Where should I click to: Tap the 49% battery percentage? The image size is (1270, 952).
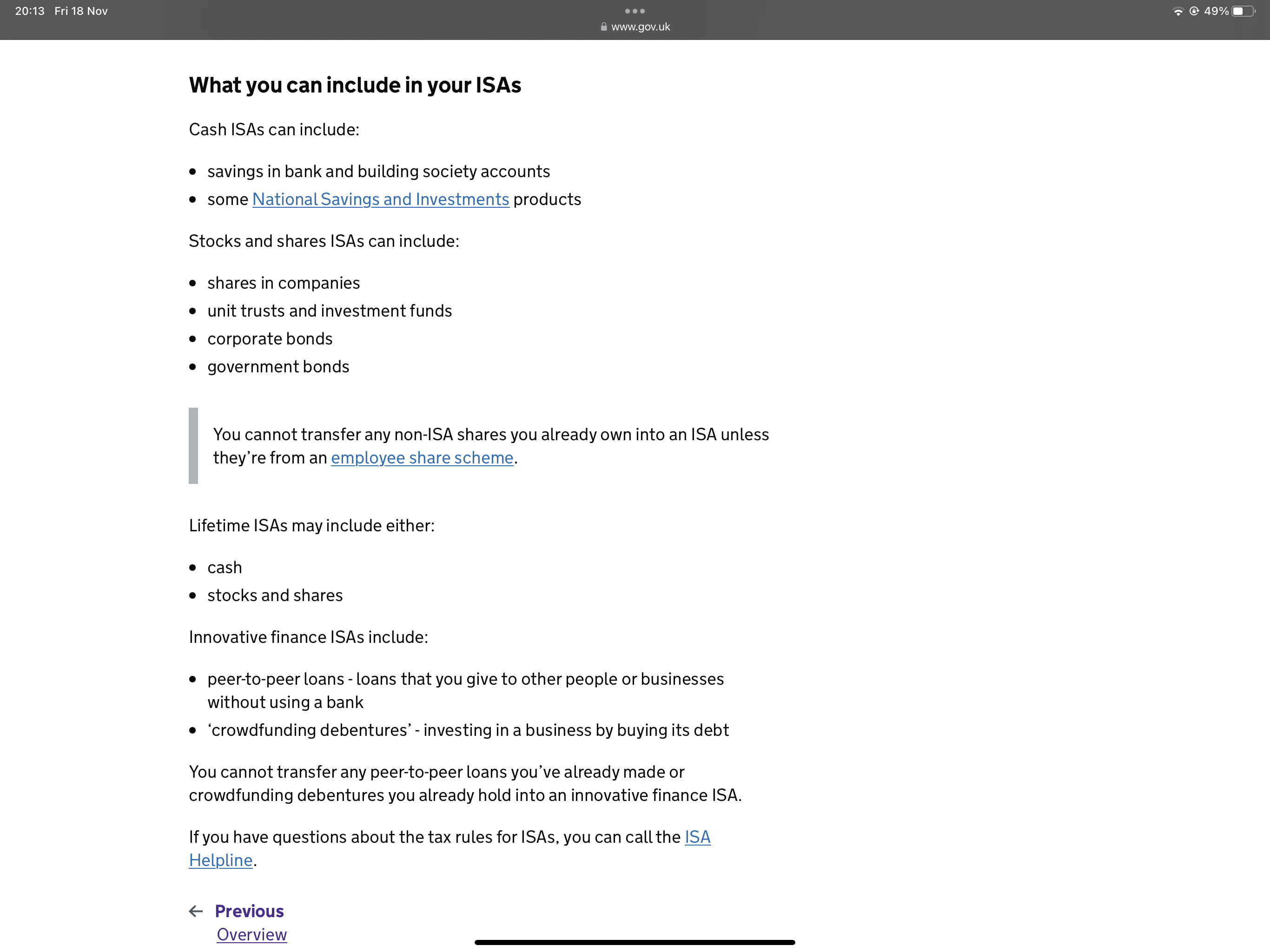click(x=1216, y=12)
